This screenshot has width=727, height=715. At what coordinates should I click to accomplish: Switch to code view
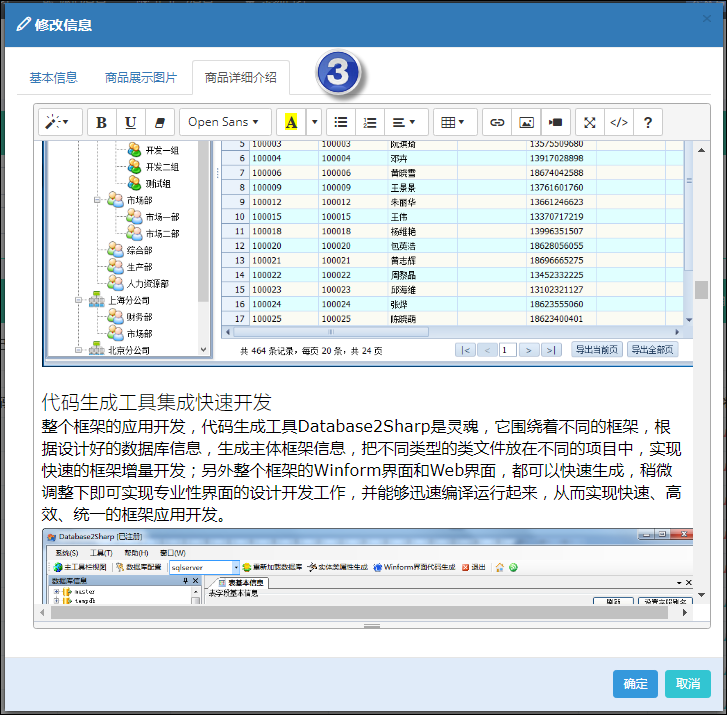619,122
